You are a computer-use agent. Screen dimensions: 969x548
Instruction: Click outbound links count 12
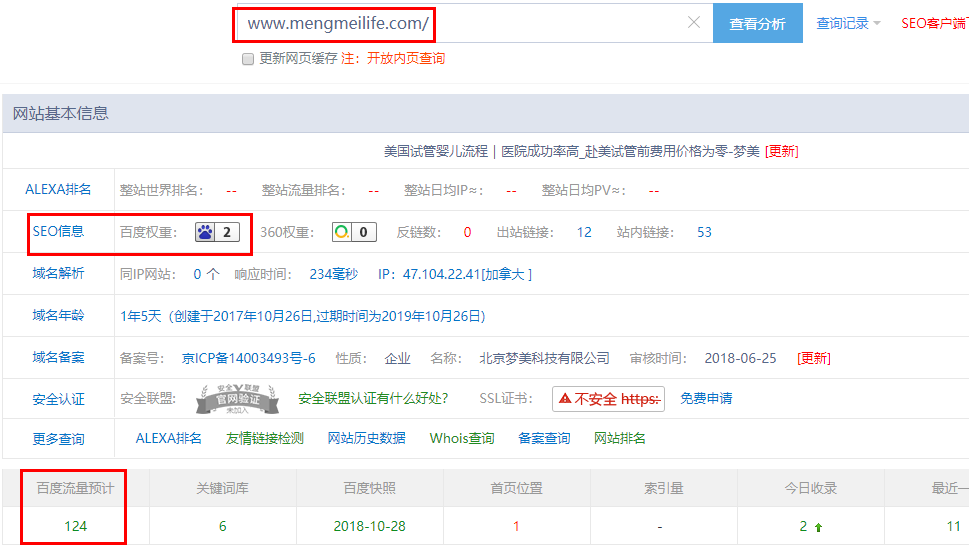[584, 232]
